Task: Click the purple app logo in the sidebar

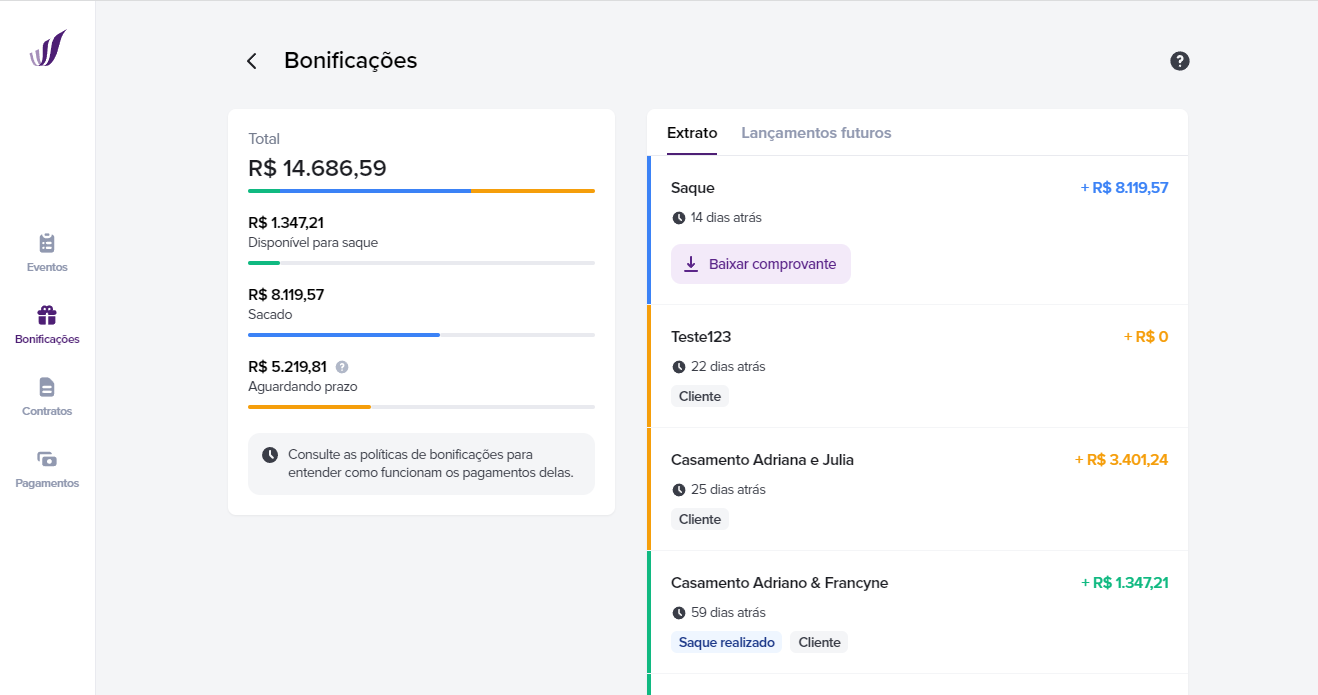Action: pos(47,48)
